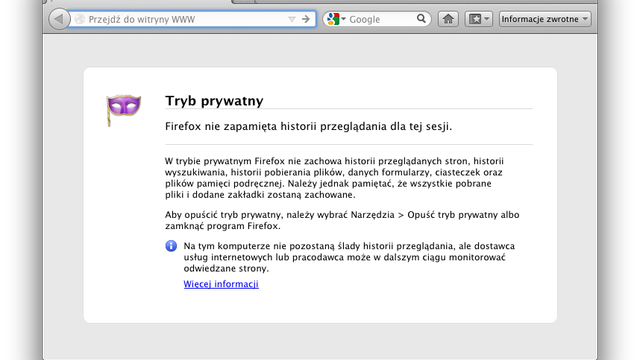
Task: Click paragraph starting 'Aby opuścić tryb prywatny'
Action: pos(342,220)
